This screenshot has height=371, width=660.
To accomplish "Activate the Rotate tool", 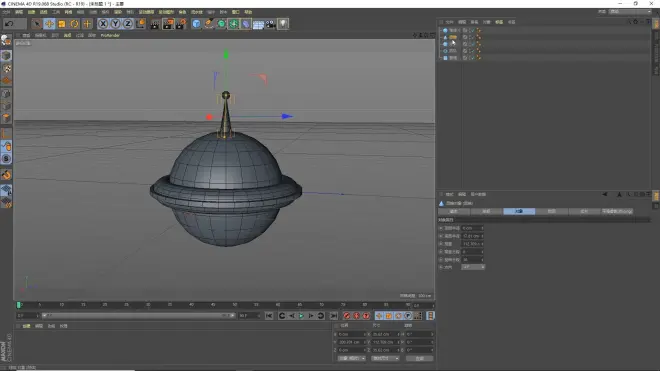I will click(x=75, y=24).
